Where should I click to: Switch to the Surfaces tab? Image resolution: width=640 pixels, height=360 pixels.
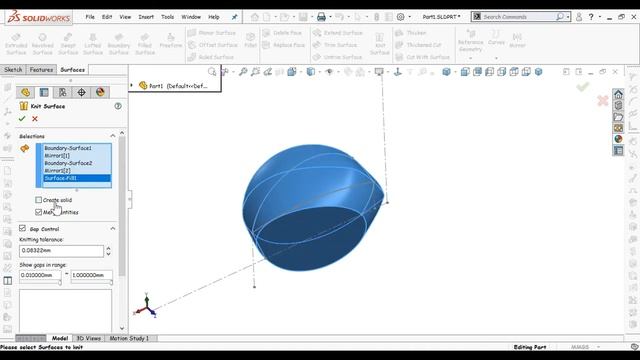tap(73, 70)
